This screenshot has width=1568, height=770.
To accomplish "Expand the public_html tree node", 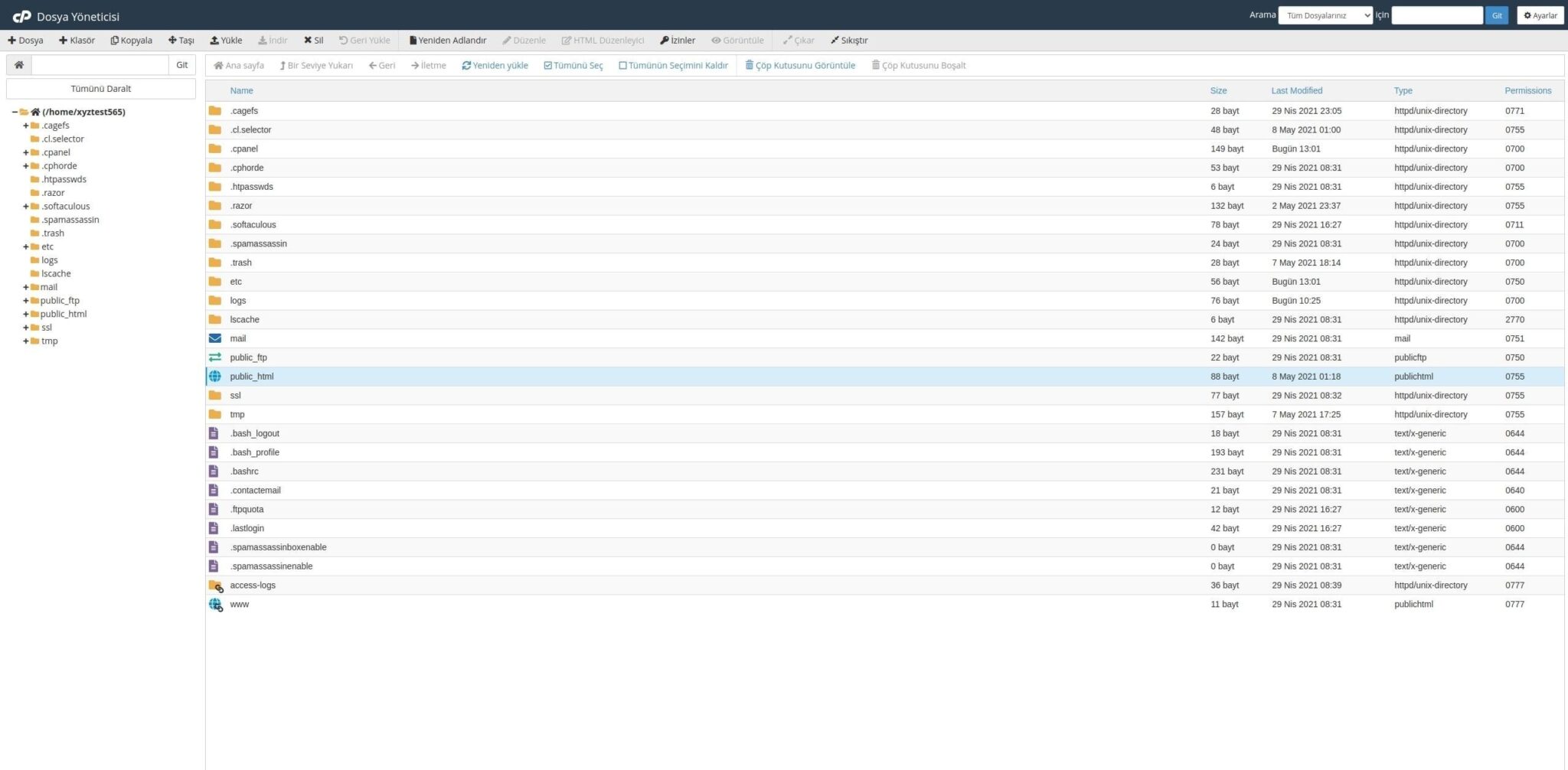I will [26, 315].
